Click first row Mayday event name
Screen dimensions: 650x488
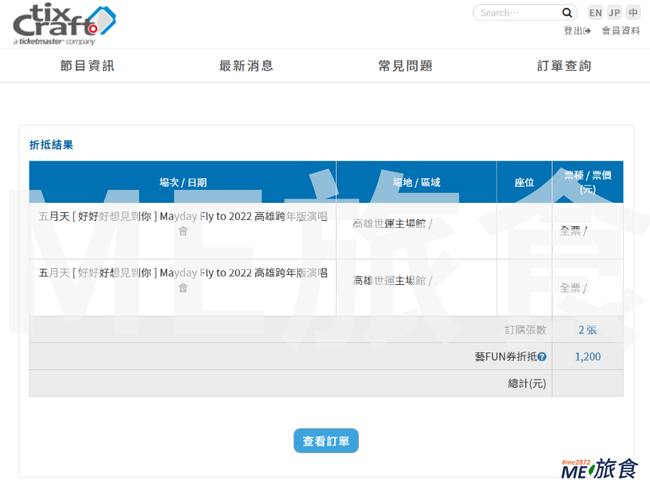[x=183, y=223]
